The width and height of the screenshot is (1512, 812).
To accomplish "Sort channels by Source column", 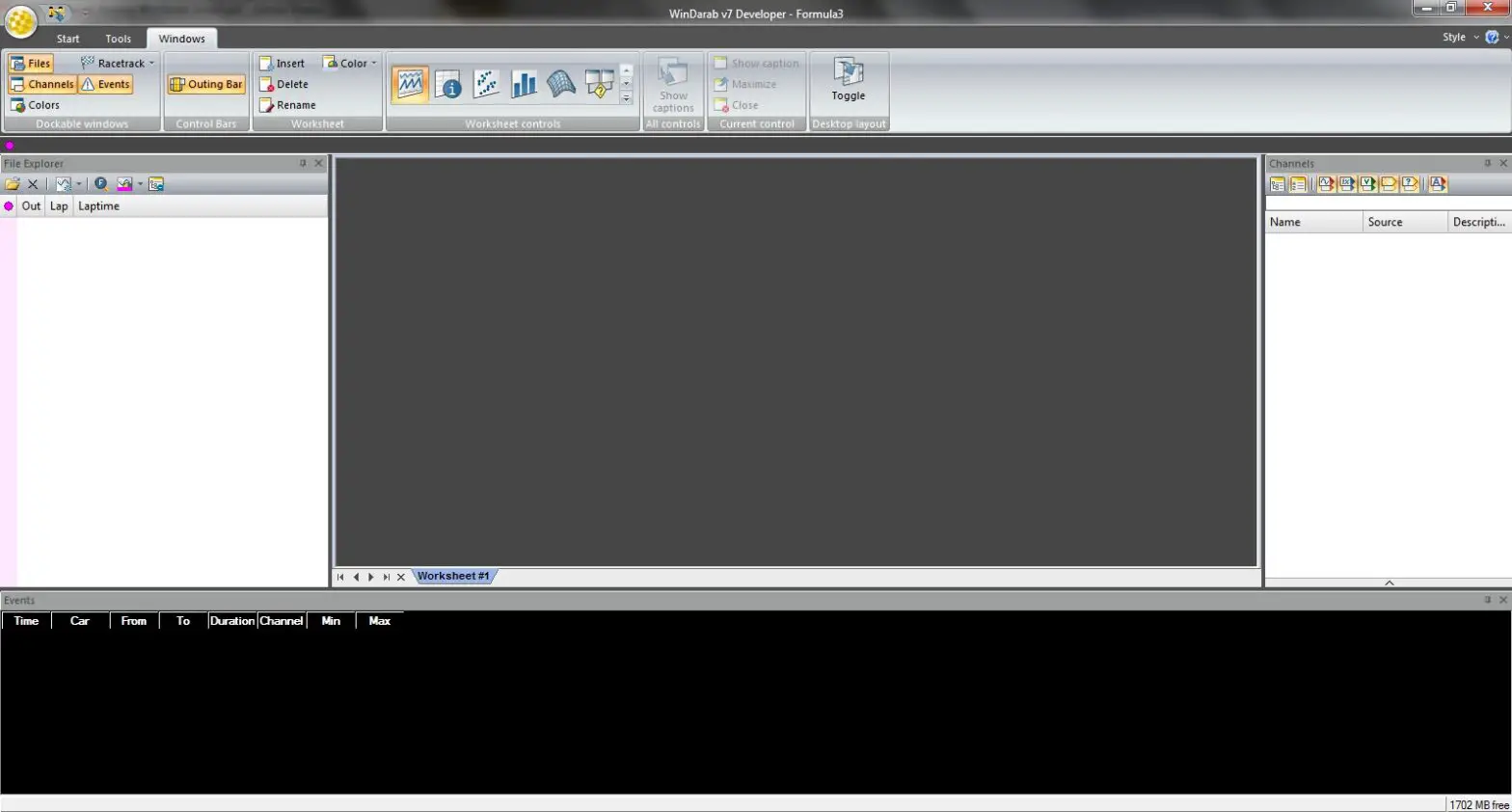I will coord(1405,223).
